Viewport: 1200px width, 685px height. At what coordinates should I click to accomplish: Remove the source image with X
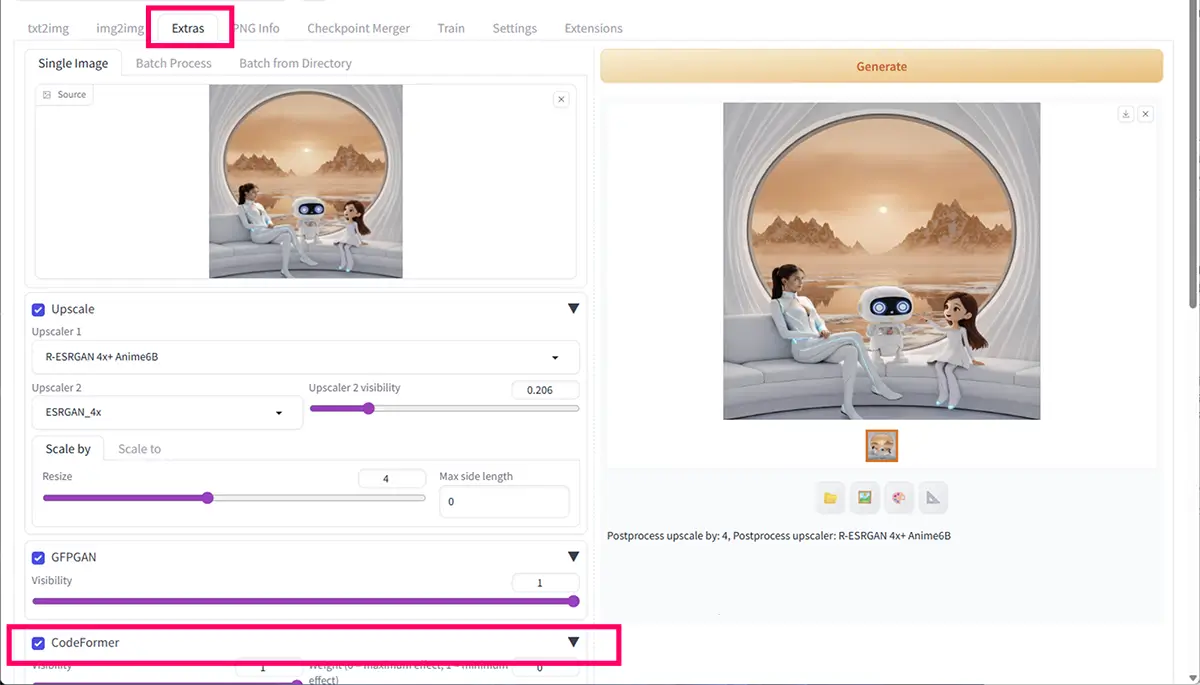click(561, 99)
